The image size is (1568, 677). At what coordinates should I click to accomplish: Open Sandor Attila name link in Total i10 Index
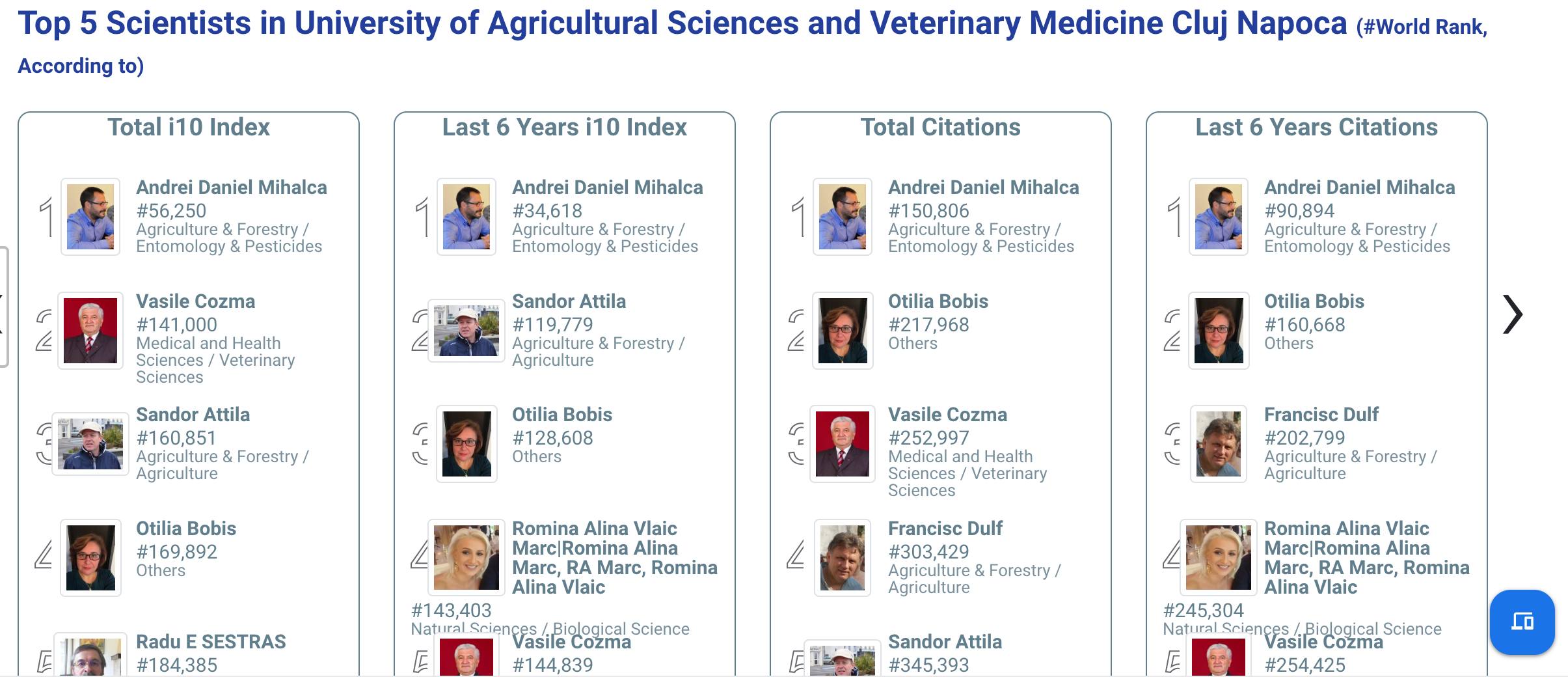pyautogui.click(x=193, y=415)
